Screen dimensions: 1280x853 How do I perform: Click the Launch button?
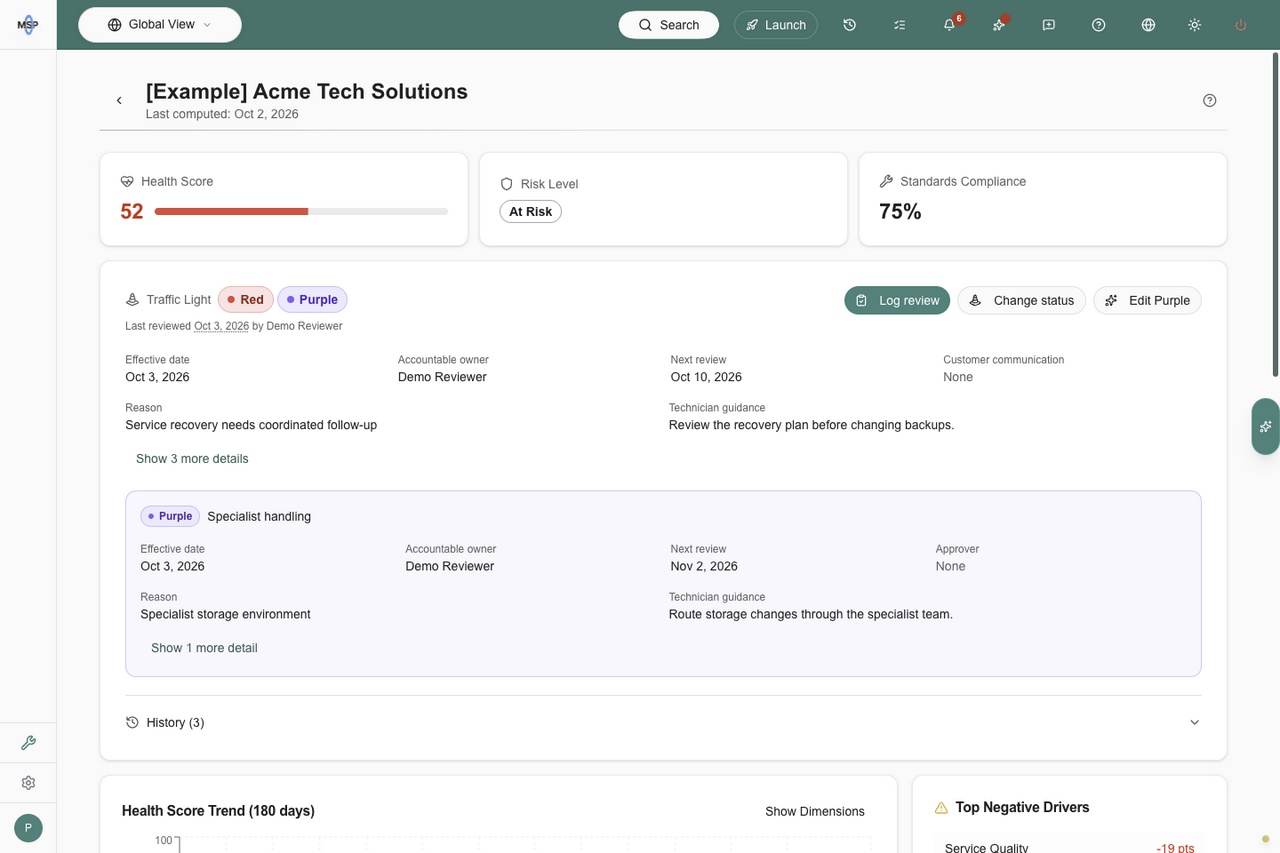[776, 25]
